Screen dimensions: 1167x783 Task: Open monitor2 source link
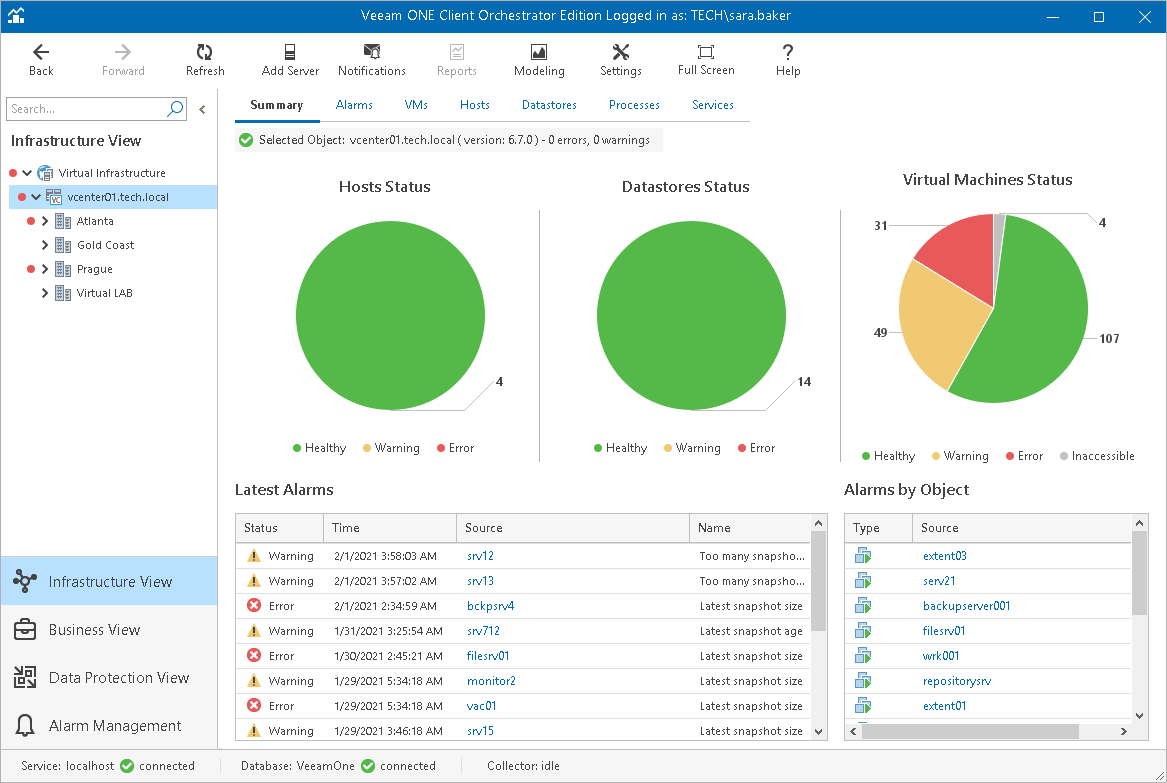click(491, 680)
